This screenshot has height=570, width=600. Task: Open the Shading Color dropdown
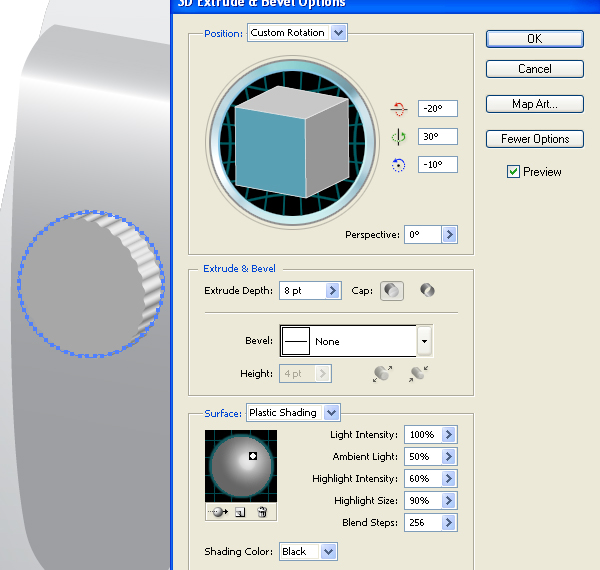[328, 552]
